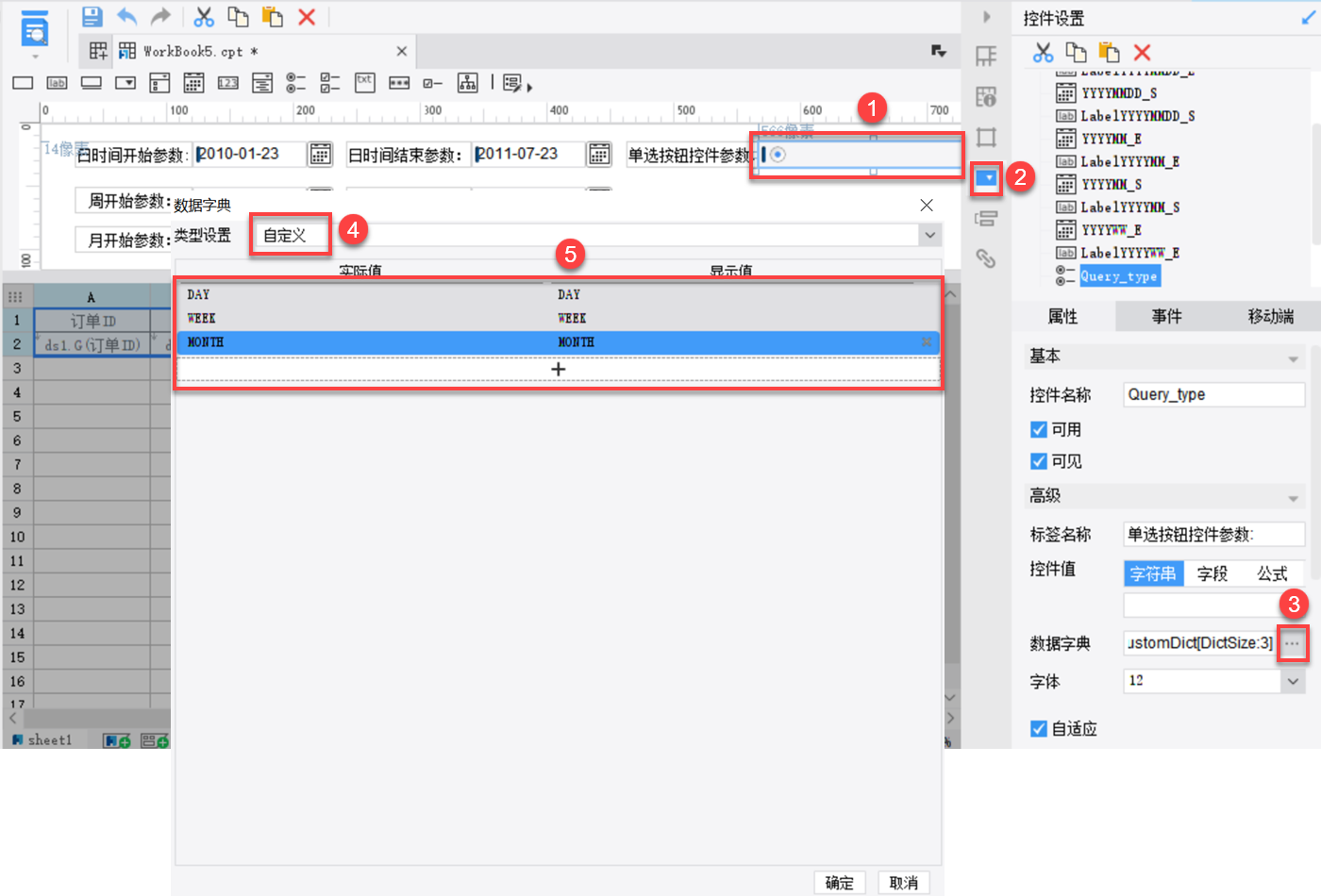Select the MONTH row in dictionary table
1321x896 pixels.
click(x=558, y=342)
